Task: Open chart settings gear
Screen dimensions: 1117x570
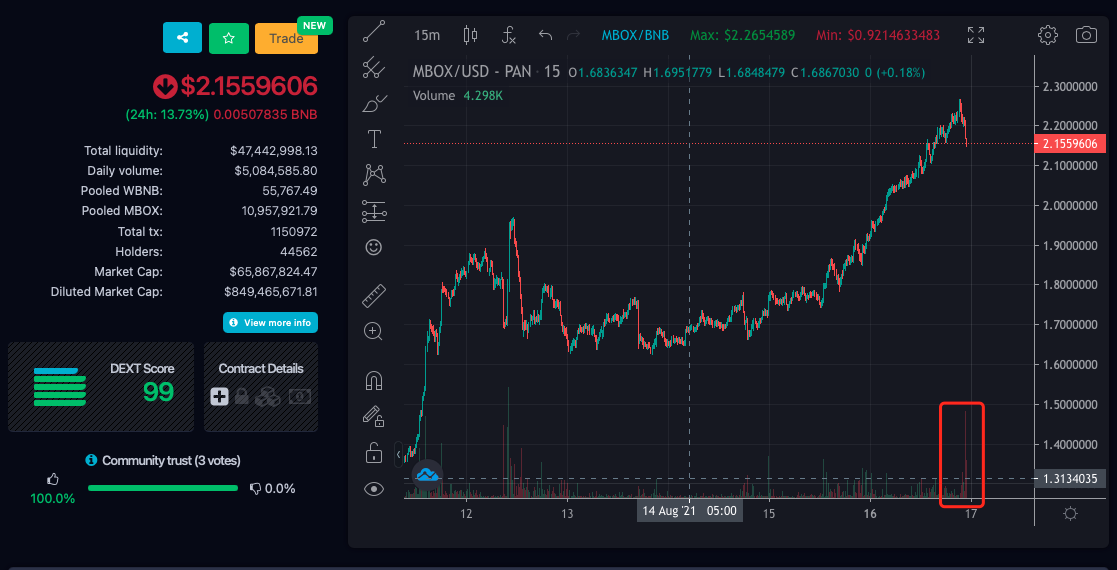Action: (x=1047, y=35)
